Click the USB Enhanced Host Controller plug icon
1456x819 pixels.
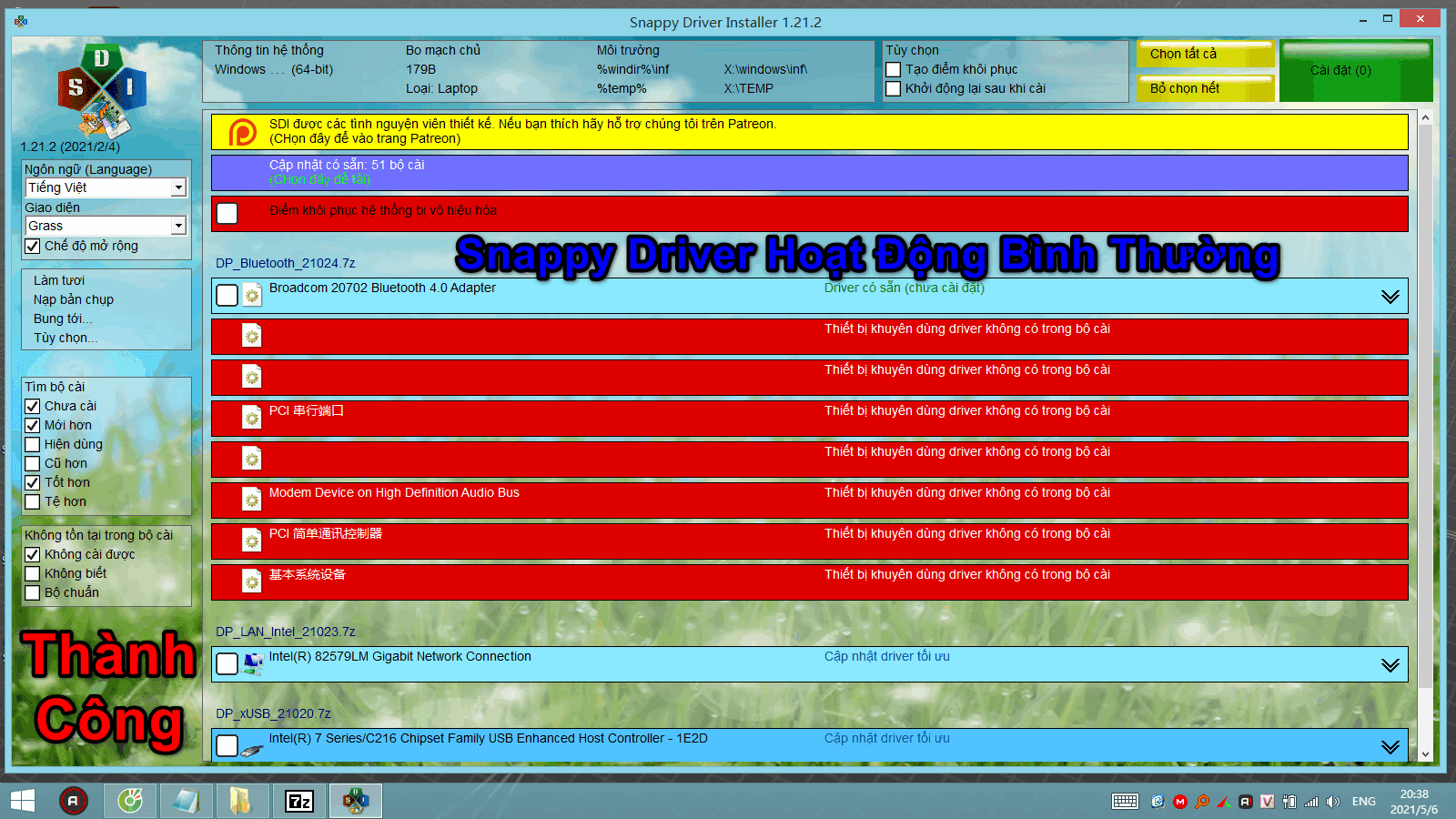click(x=253, y=750)
